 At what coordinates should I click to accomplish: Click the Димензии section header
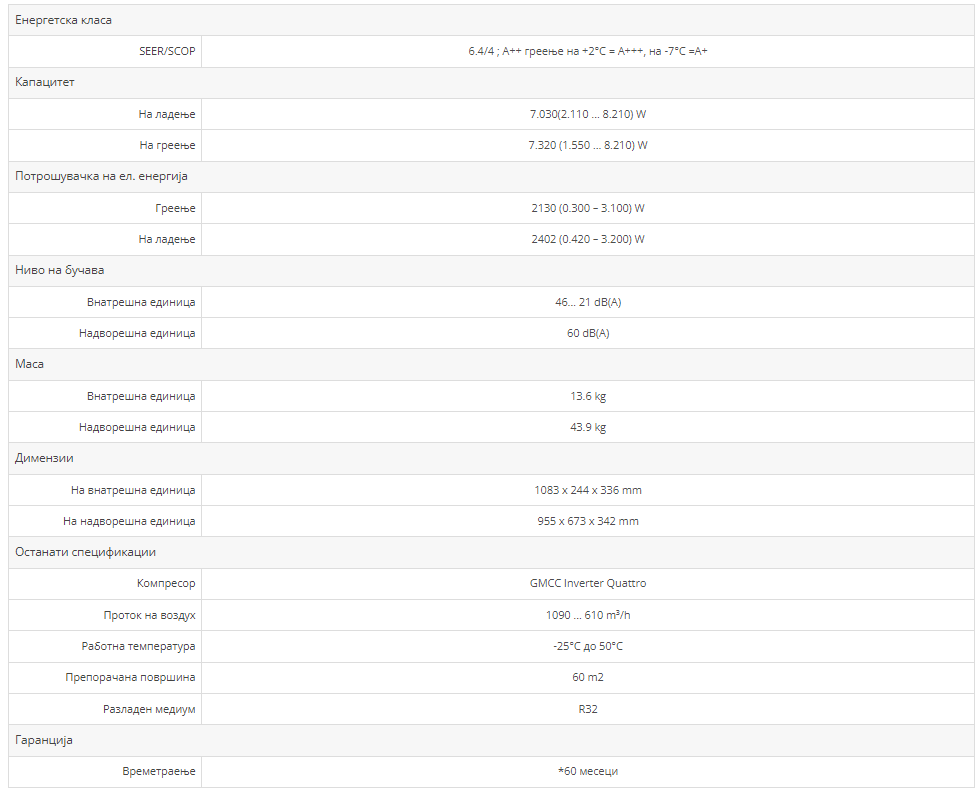pos(44,458)
